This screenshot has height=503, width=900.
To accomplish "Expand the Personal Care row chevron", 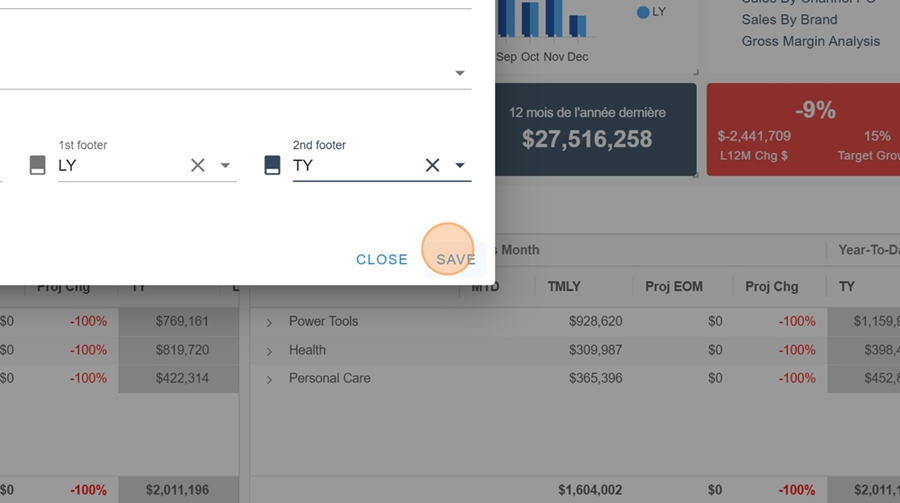I will pyautogui.click(x=269, y=379).
